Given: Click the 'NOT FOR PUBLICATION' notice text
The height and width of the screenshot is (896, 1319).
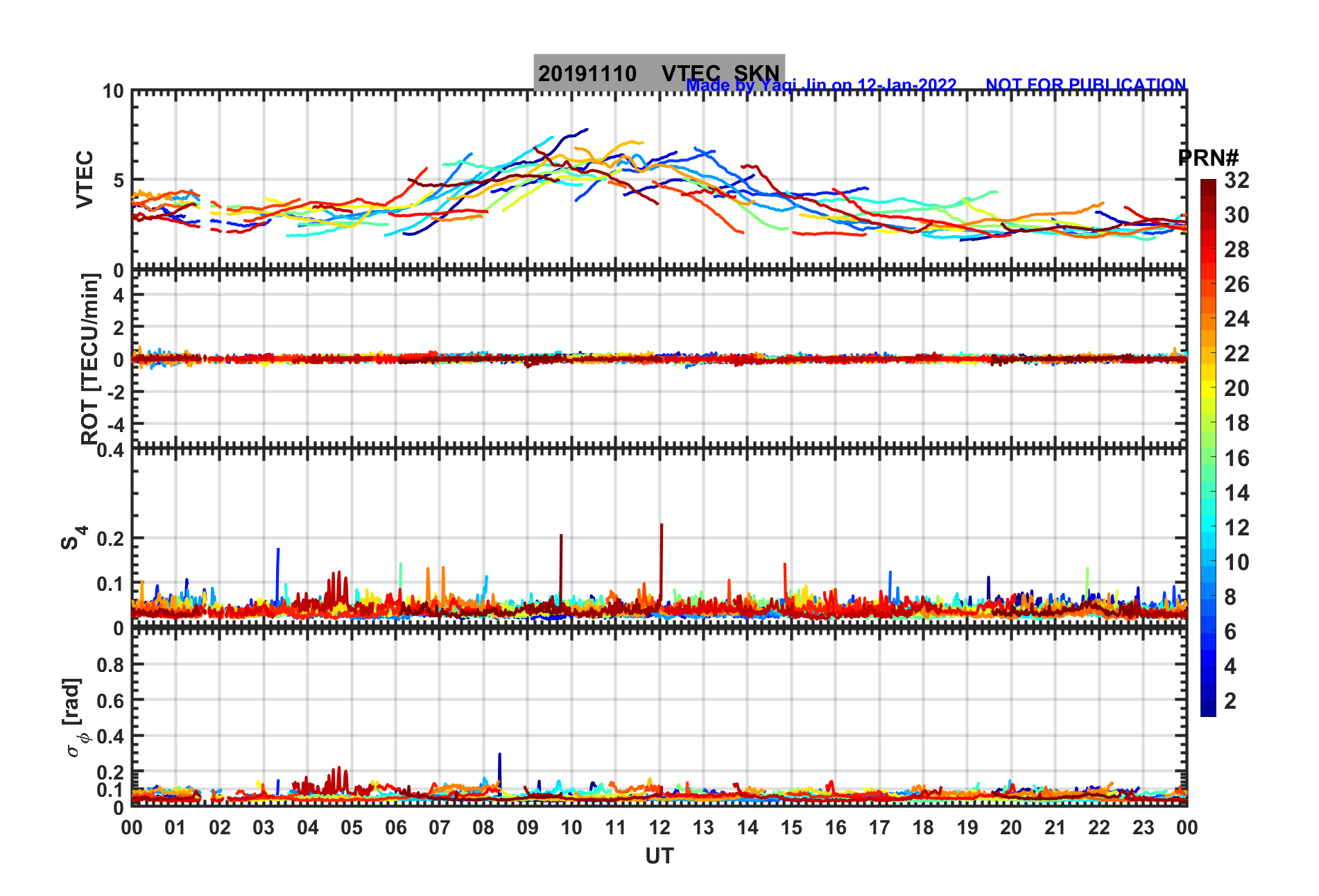Looking at the screenshot, I should click(x=1086, y=85).
